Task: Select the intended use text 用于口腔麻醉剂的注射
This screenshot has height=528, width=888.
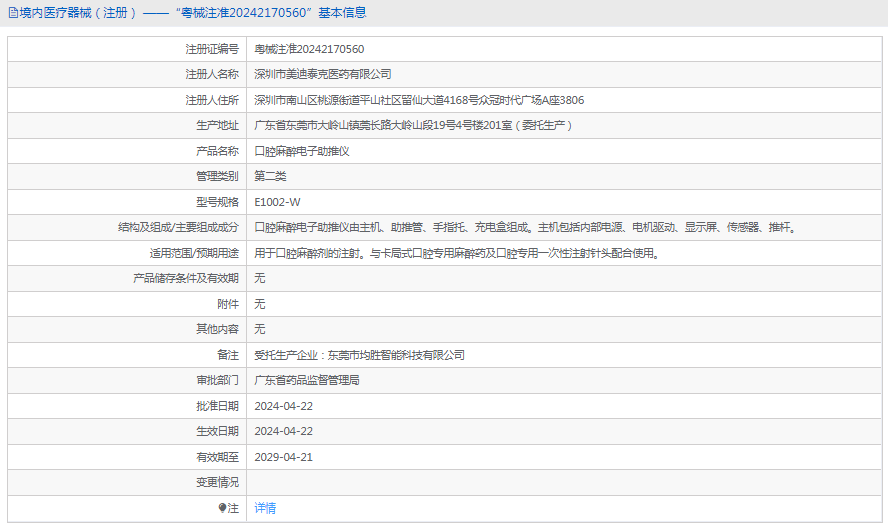Action: pyautogui.click(x=458, y=253)
